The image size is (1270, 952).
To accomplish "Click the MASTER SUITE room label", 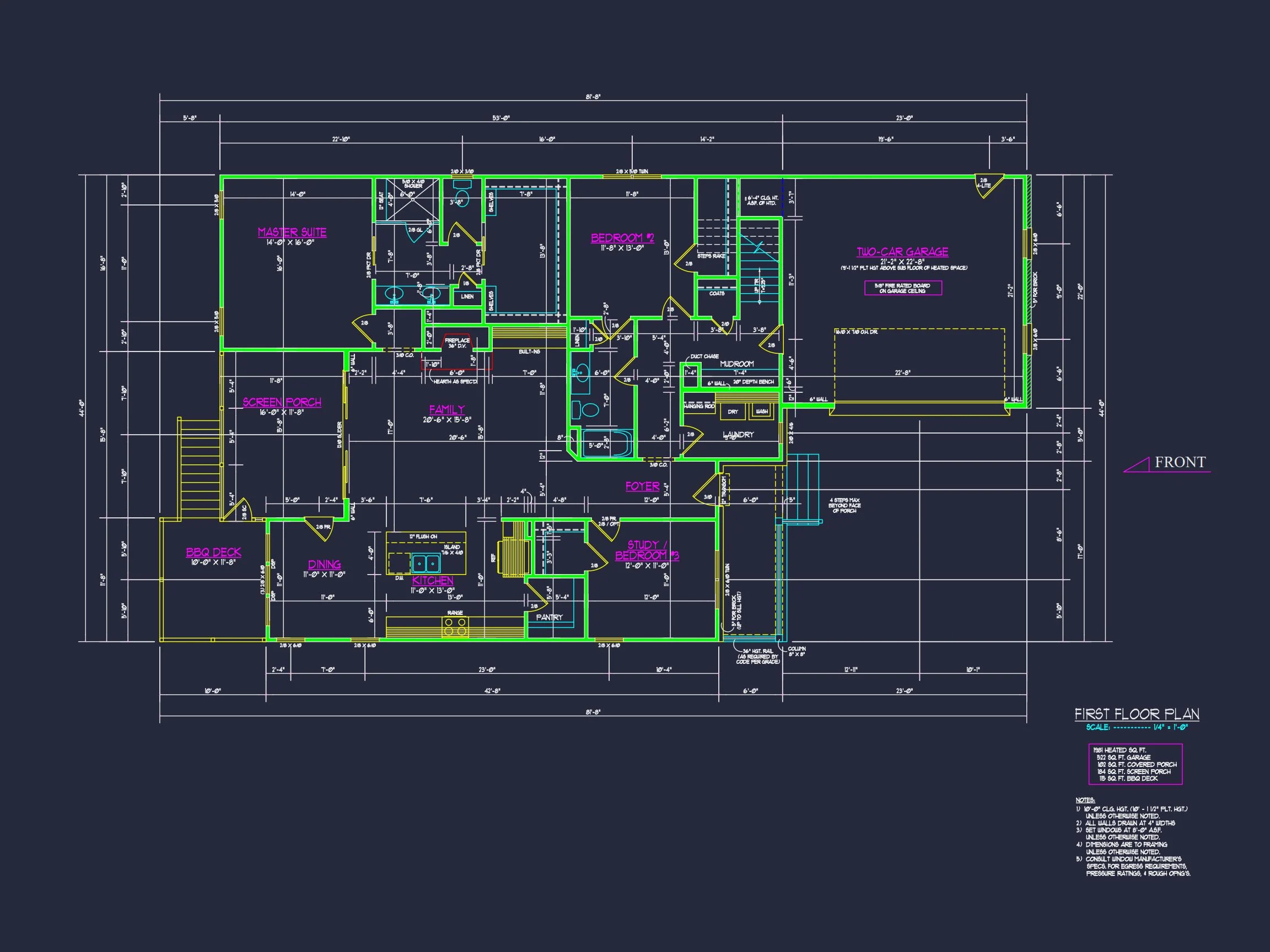I will pyautogui.click(x=292, y=232).
